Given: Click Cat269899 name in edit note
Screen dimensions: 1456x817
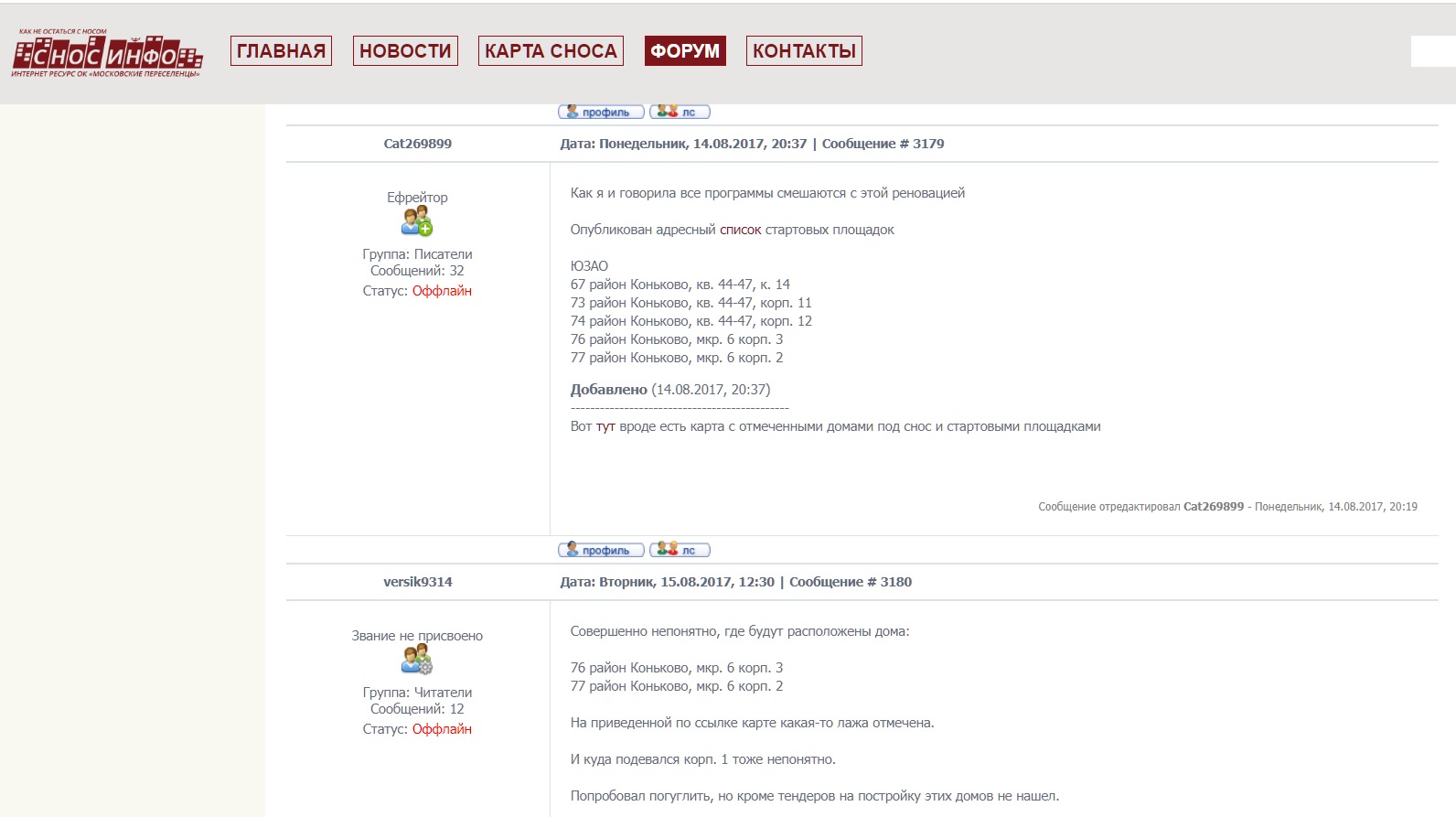Looking at the screenshot, I should click(1214, 507).
